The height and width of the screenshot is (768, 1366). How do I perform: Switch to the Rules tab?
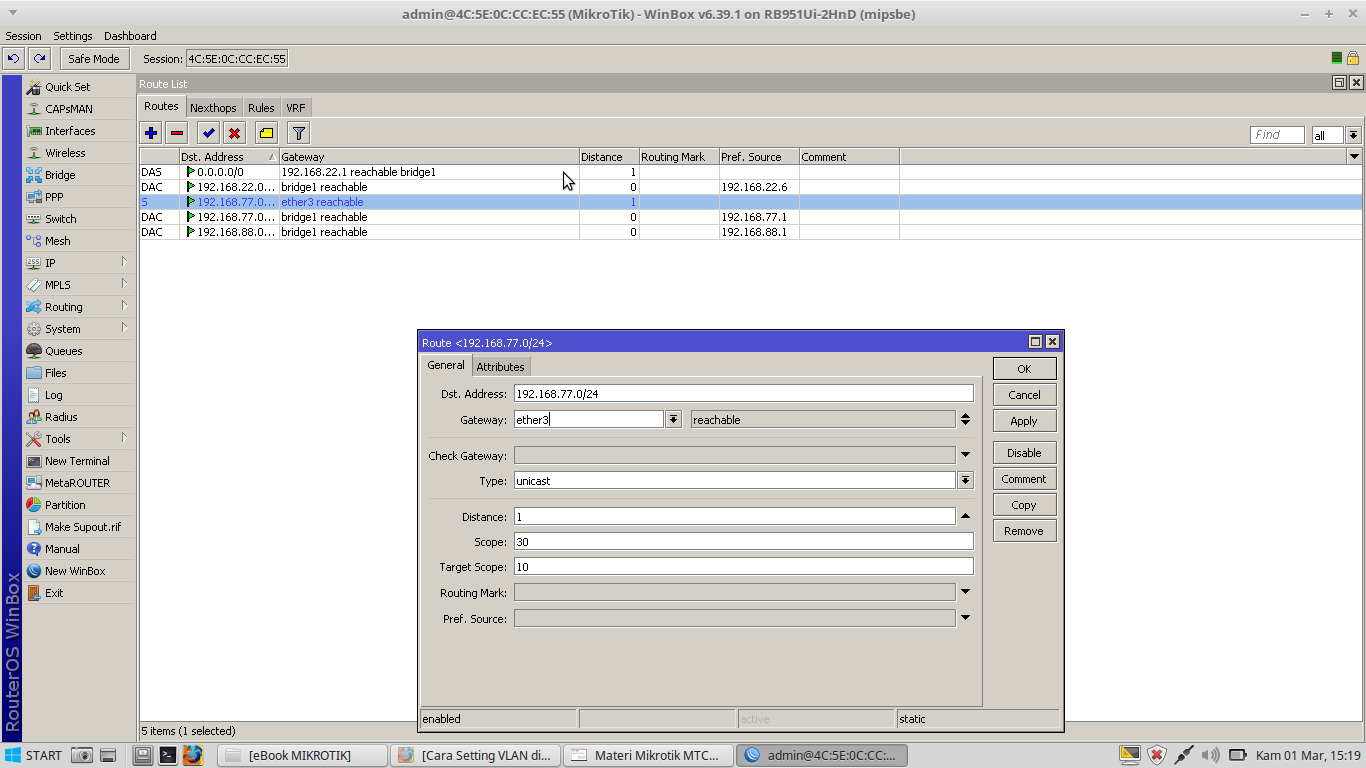click(x=261, y=108)
